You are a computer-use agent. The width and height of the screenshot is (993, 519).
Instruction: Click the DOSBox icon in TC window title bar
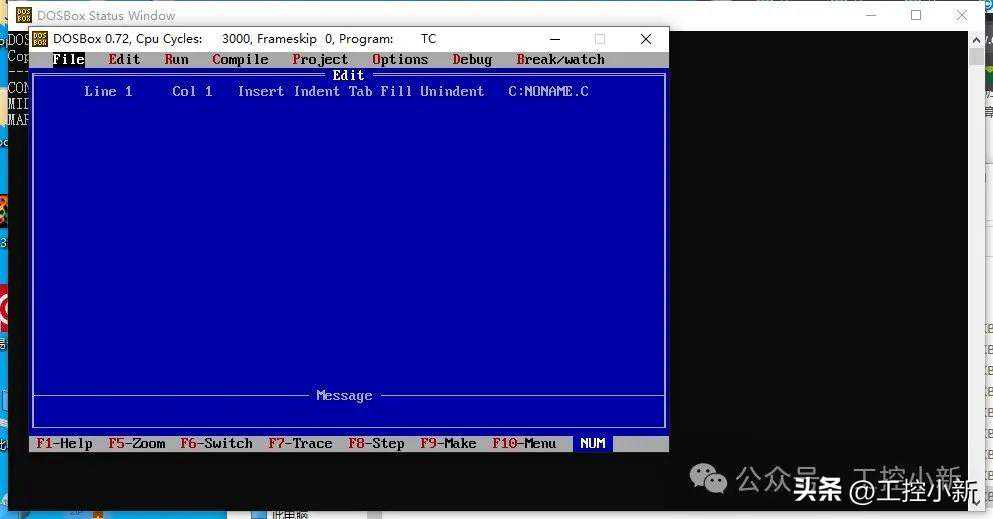pyautogui.click(x=40, y=39)
